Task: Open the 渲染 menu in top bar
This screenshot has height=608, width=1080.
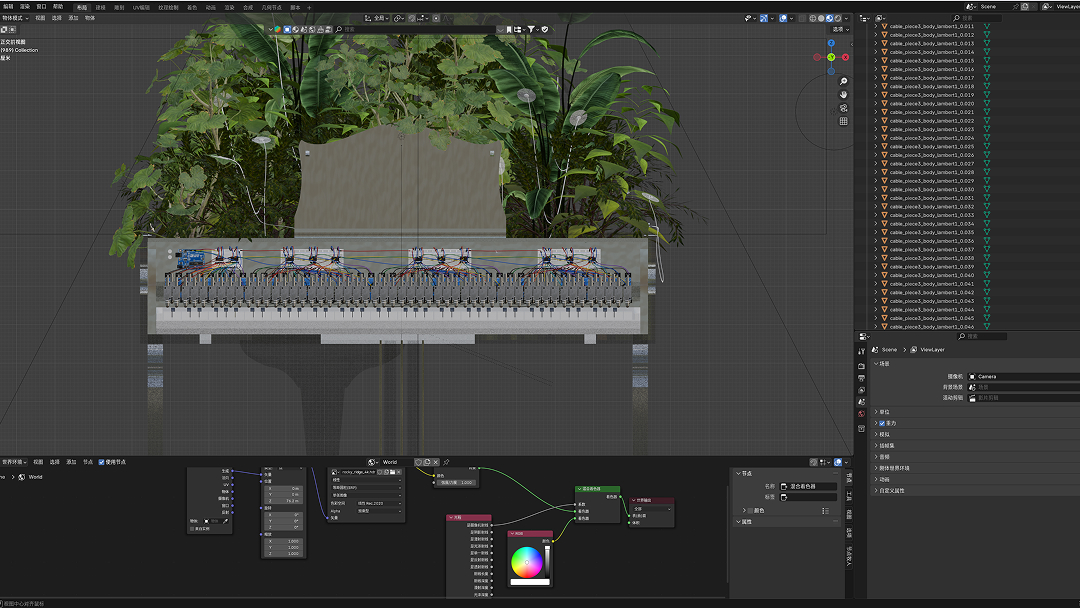Action: point(25,6)
